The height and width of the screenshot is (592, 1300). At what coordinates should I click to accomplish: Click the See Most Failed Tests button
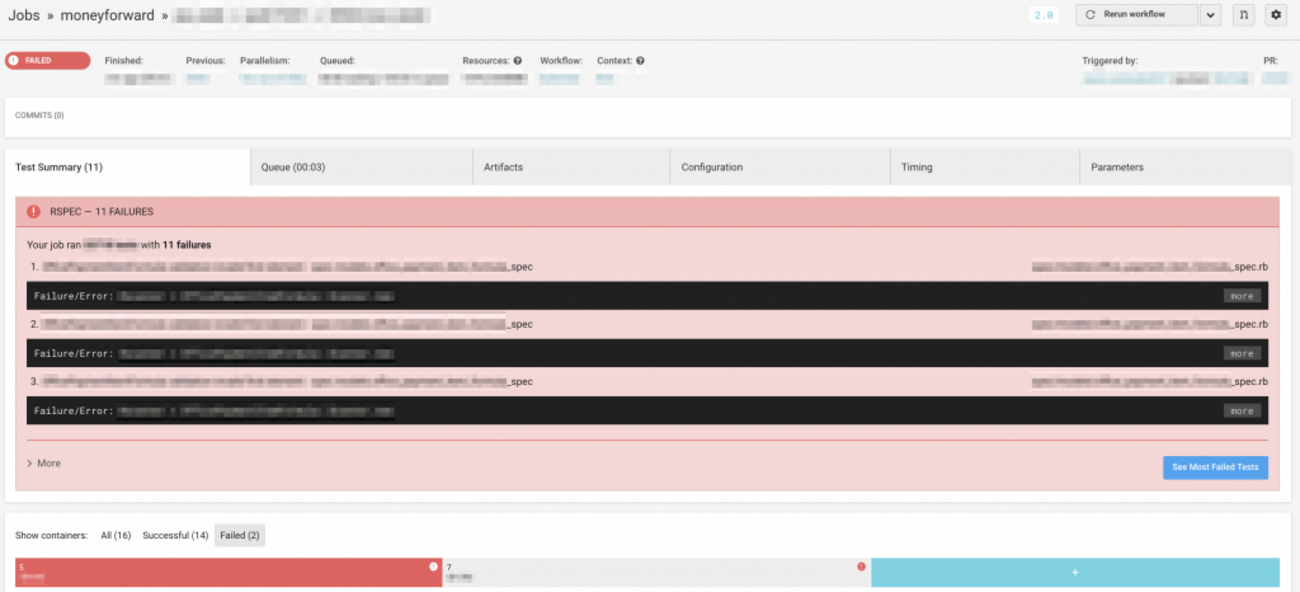point(1215,467)
